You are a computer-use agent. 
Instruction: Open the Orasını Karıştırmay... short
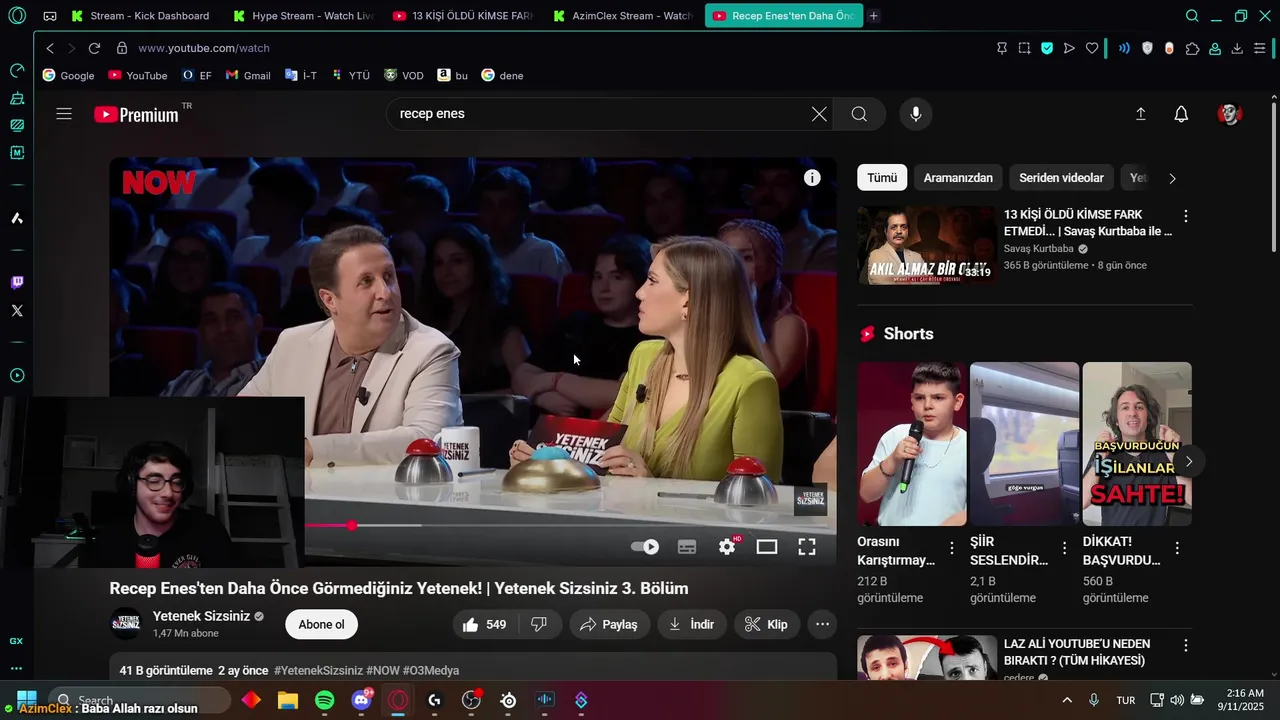click(911, 444)
